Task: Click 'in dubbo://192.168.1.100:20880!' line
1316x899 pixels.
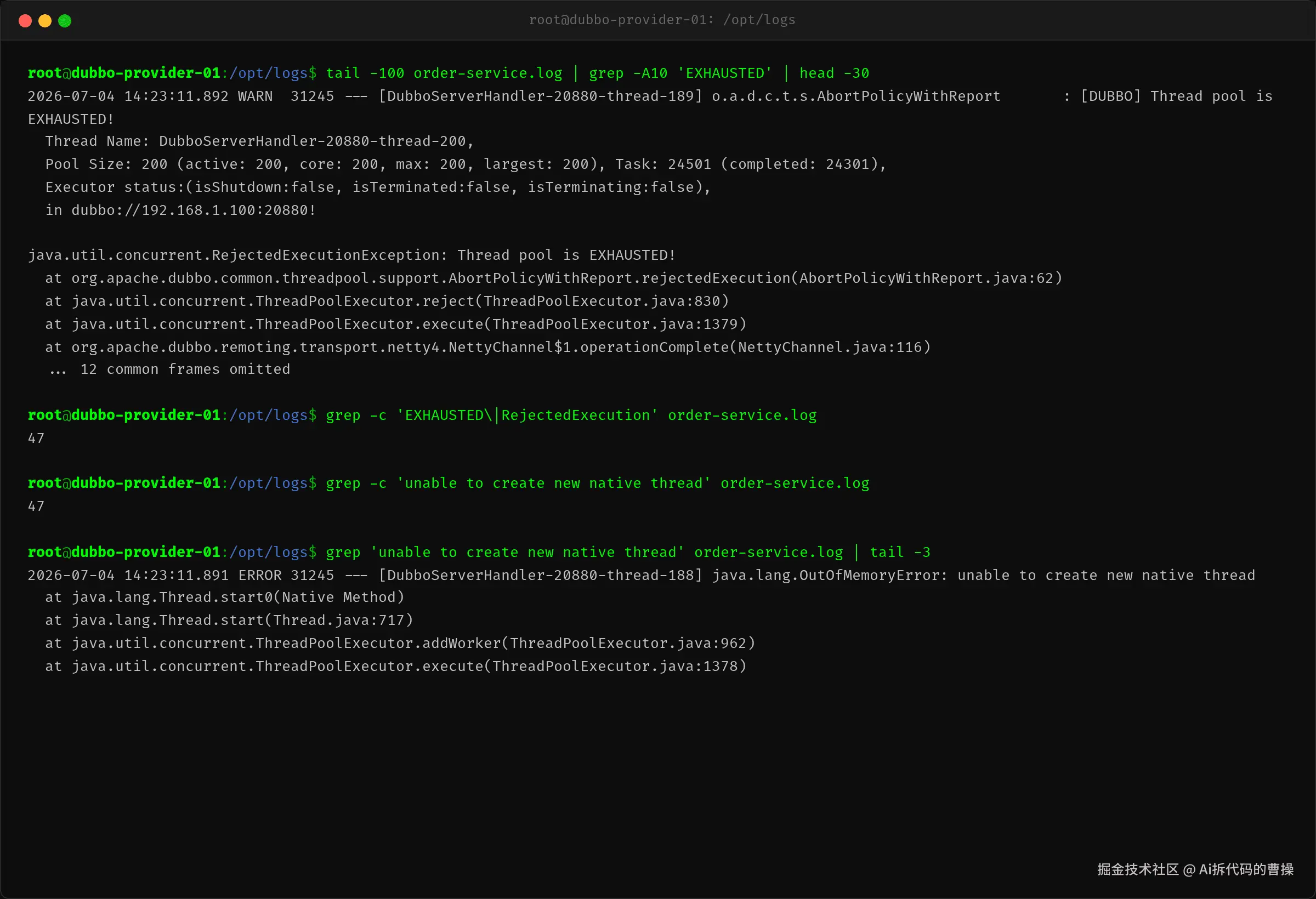Action: (x=180, y=210)
